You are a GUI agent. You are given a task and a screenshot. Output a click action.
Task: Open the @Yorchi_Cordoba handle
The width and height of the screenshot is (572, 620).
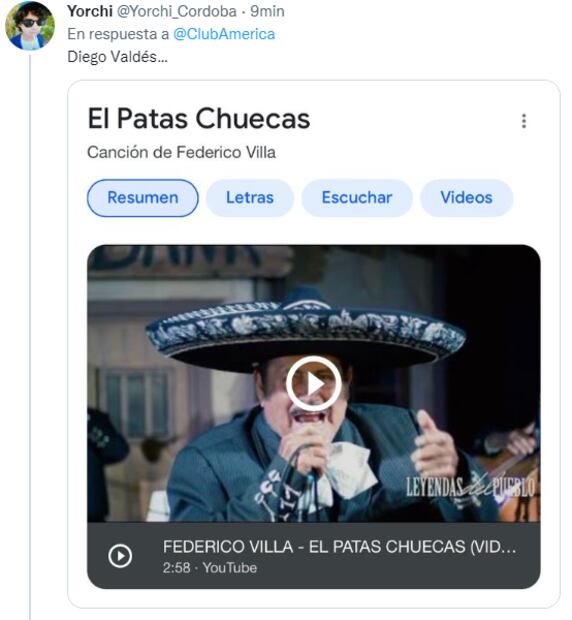tap(177, 11)
